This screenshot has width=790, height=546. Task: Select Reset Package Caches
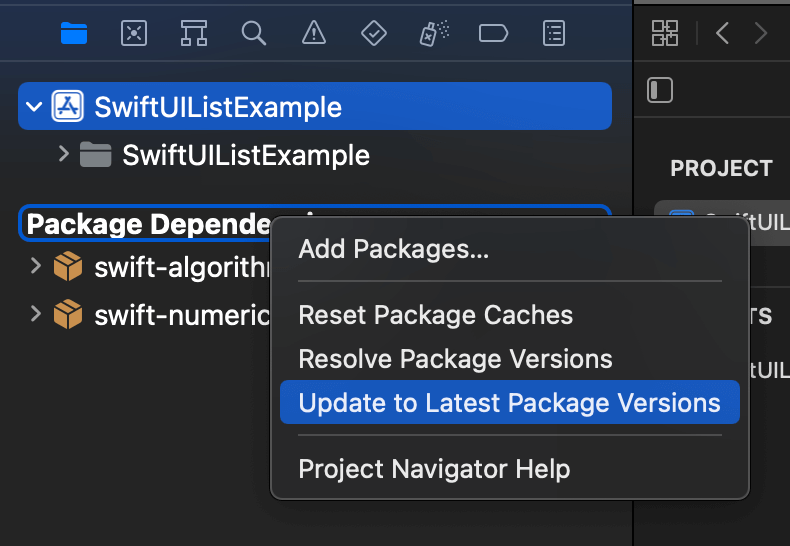pyautogui.click(x=436, y=315)
